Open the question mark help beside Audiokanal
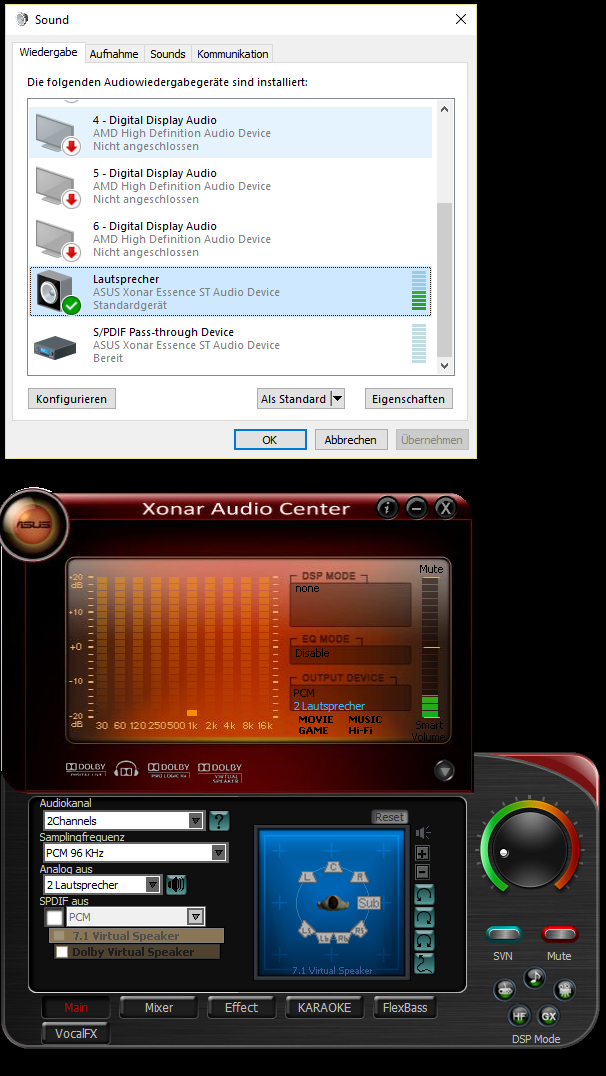The width and height of the screenshot is (606, 1076). coord(220,821)
